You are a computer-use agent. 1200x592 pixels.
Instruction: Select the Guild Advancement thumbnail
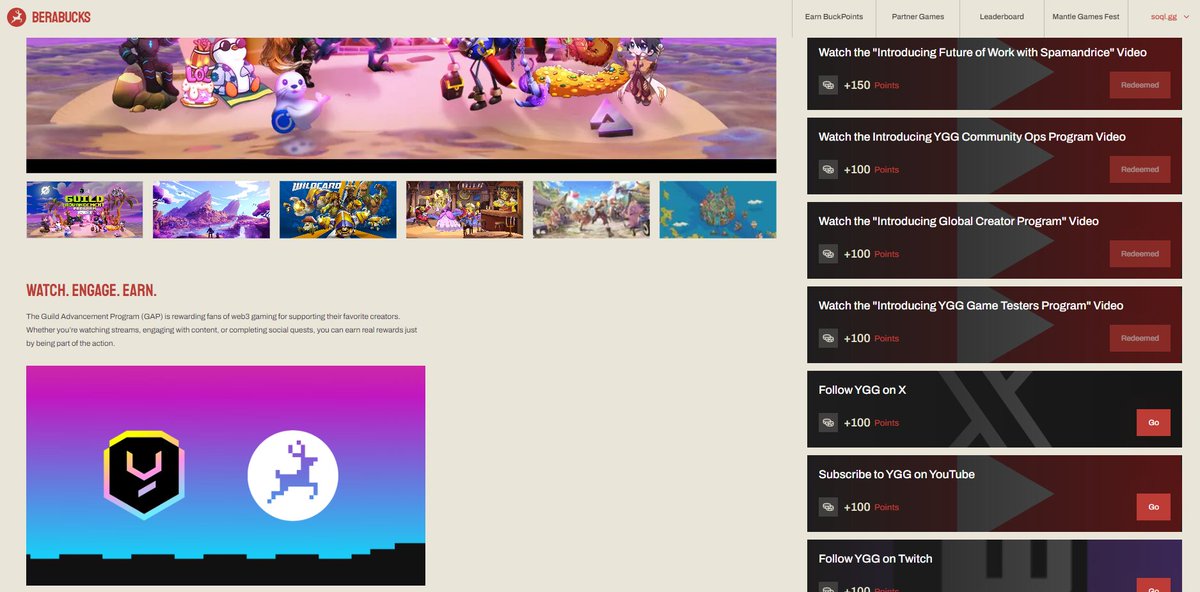point(85,209)
